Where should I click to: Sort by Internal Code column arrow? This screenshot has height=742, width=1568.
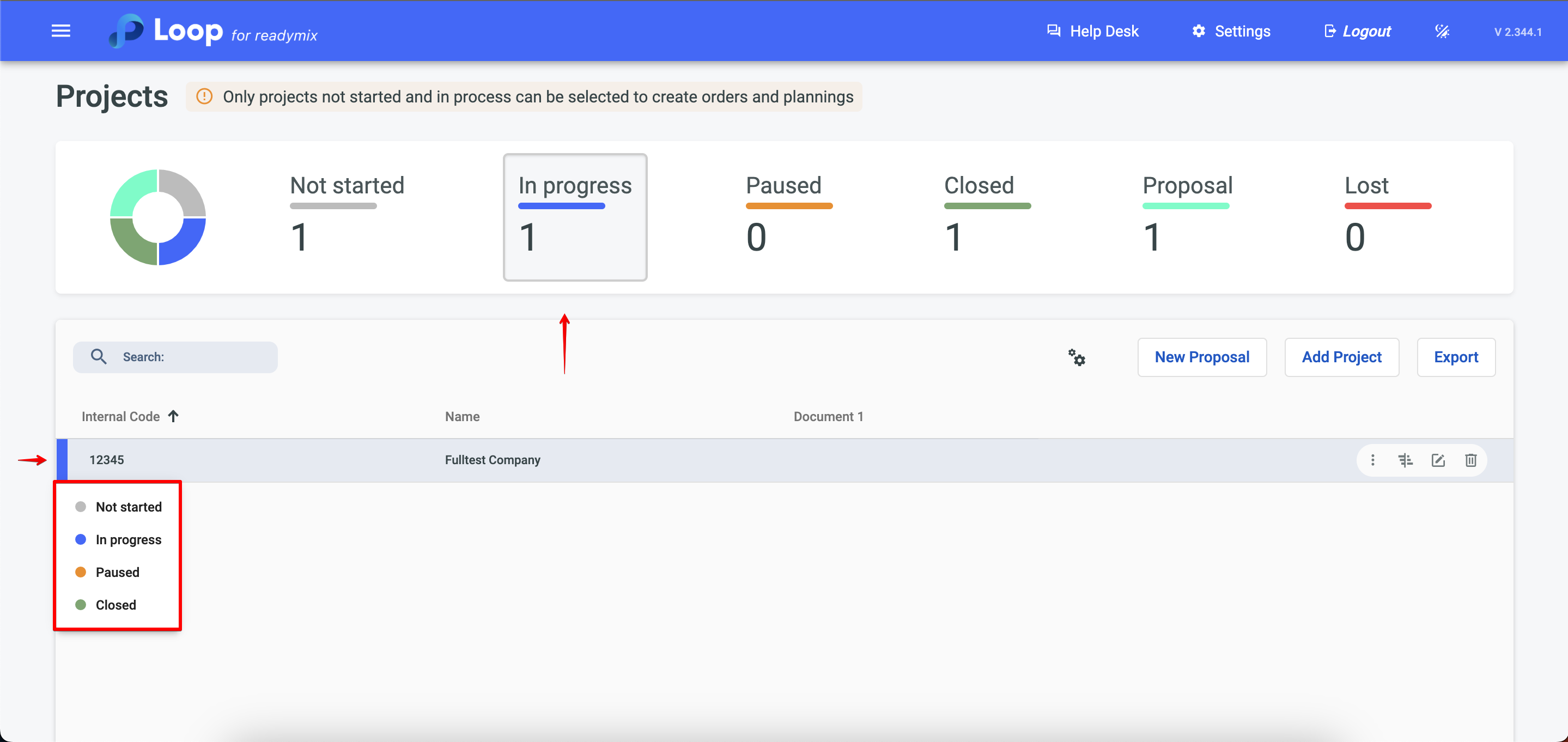point(173,416)
